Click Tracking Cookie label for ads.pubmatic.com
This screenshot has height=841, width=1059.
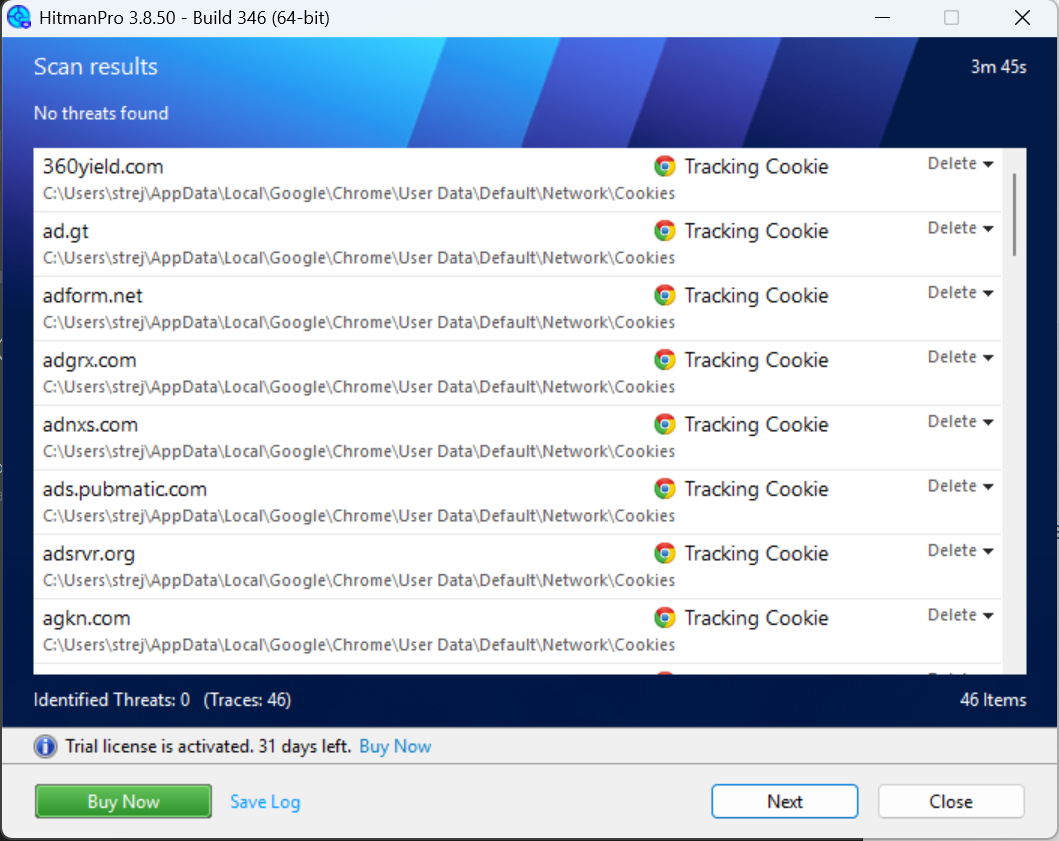(756, 490)
